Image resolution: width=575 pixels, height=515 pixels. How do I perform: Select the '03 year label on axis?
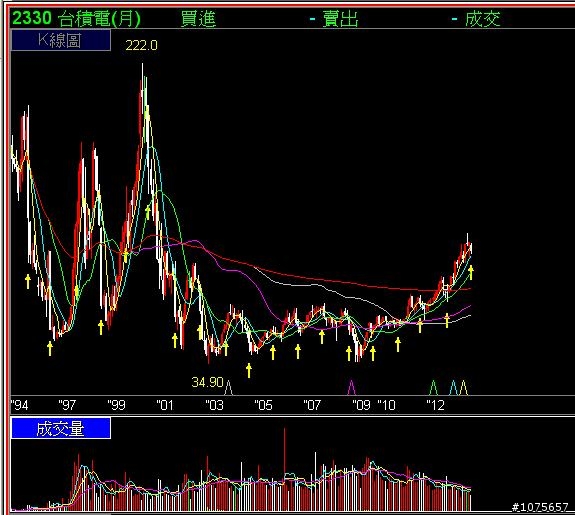(215, 405)
